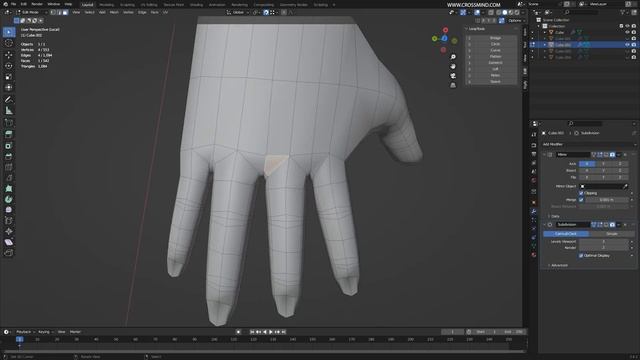
Task: Click the Levels Viewport value field
Action: (604, 242)
